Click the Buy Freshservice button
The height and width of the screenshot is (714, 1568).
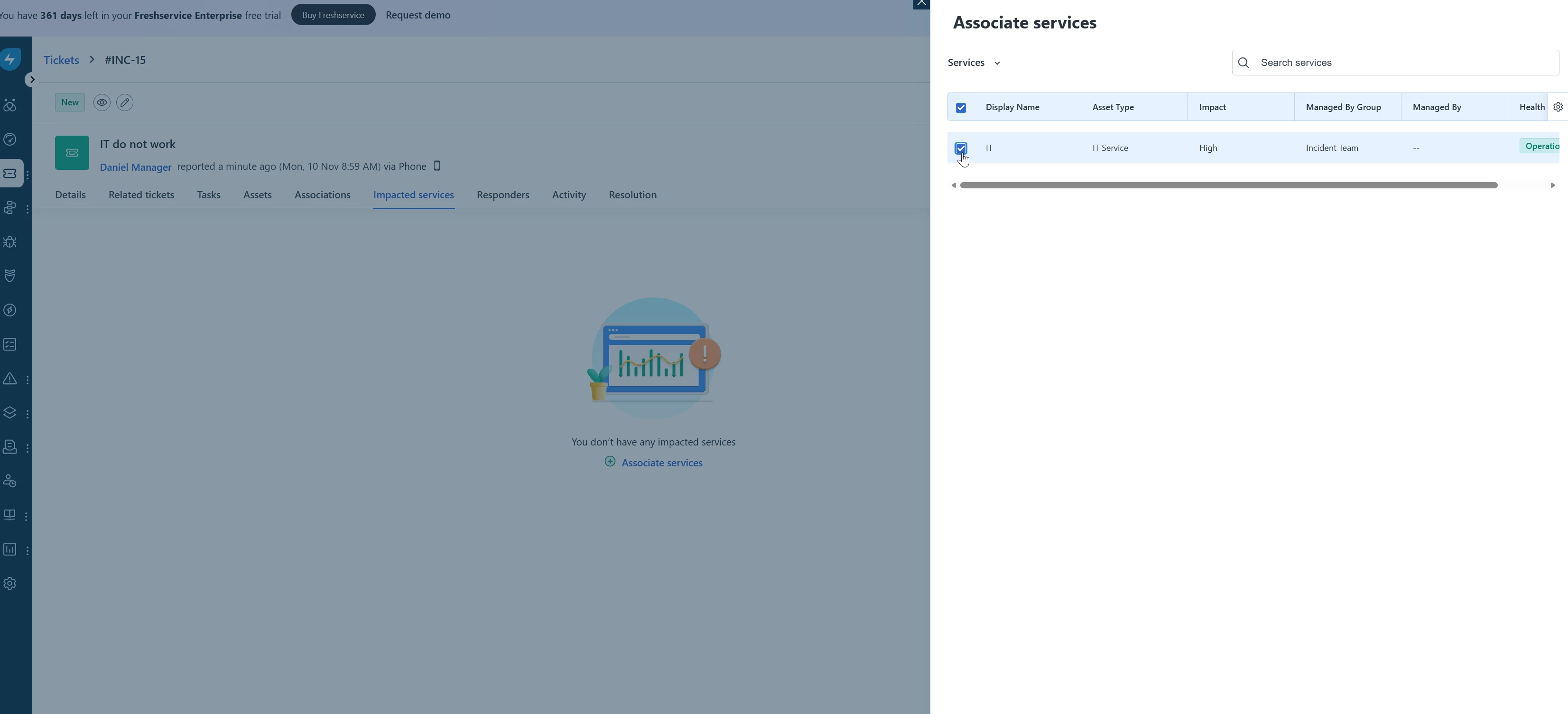point(333,15)
